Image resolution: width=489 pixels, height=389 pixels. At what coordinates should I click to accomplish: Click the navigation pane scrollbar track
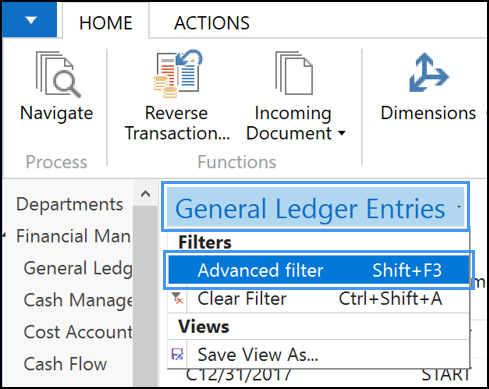click(145, 296)
